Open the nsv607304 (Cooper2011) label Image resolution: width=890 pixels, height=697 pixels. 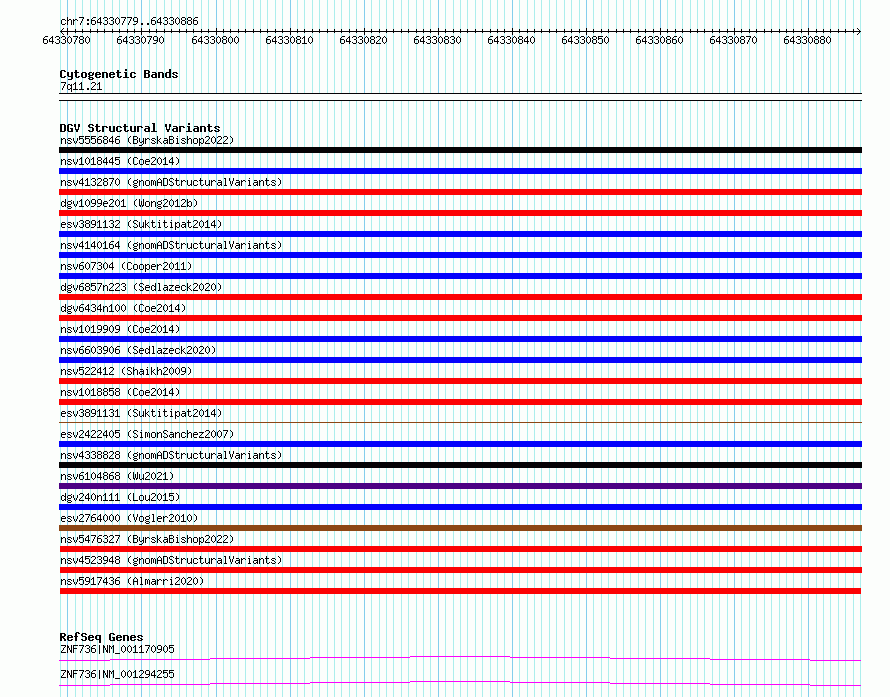126,266
